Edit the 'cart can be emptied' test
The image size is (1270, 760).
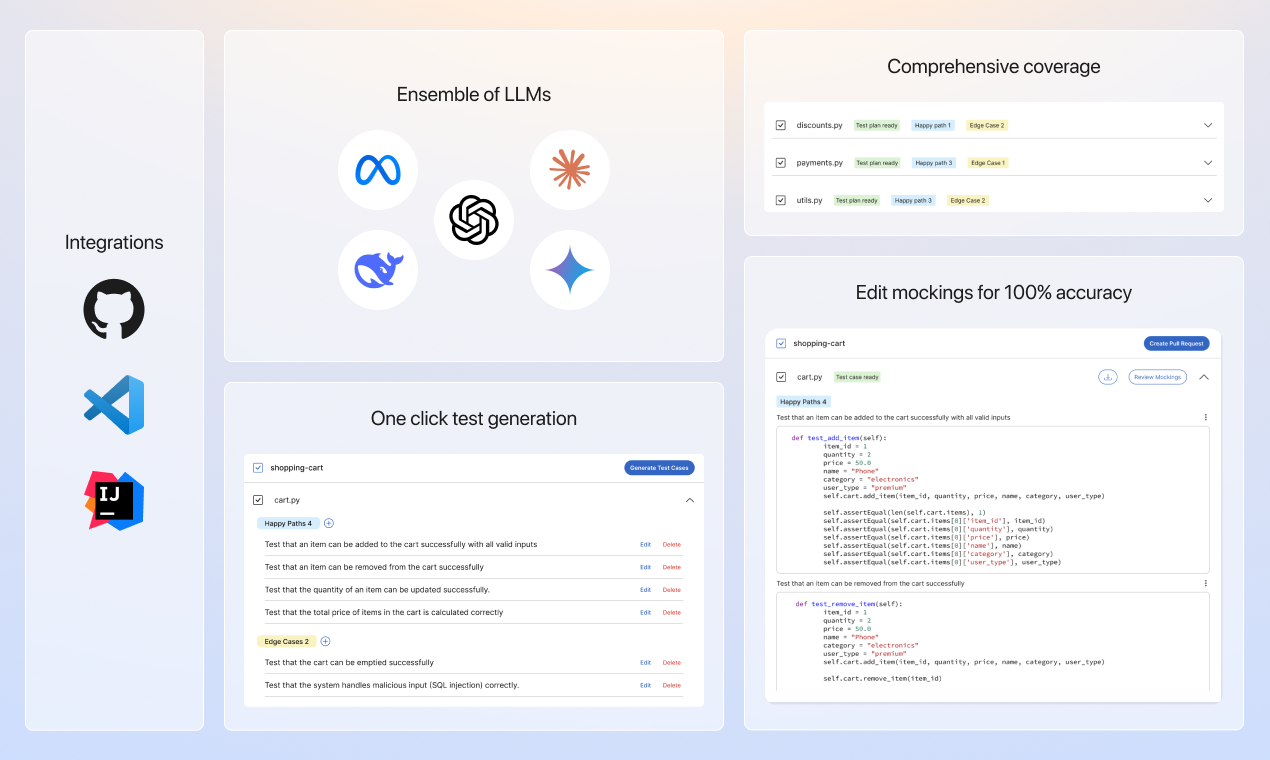[x=645, y=662]
